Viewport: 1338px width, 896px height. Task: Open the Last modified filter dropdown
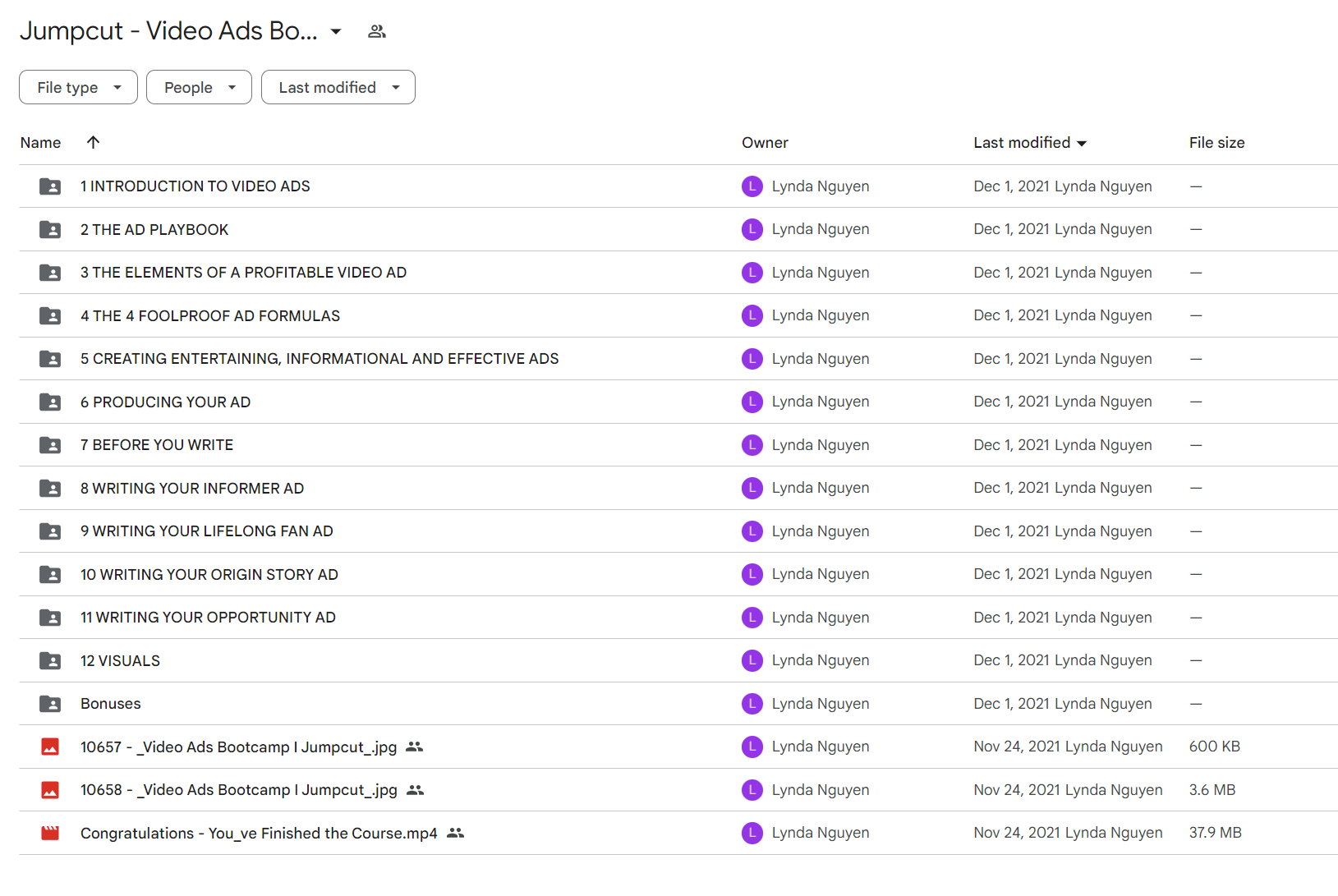click(x=338, y=87)
